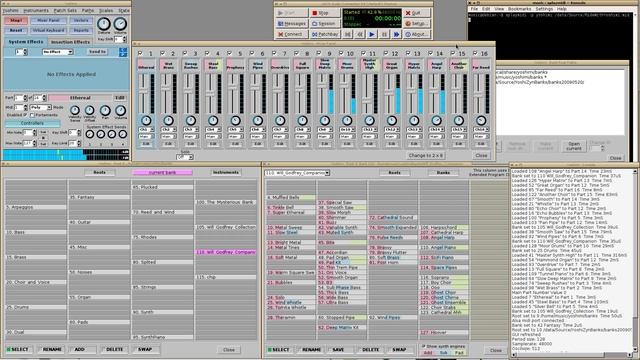Open QjackCtl Connect window

click(291, 34)
